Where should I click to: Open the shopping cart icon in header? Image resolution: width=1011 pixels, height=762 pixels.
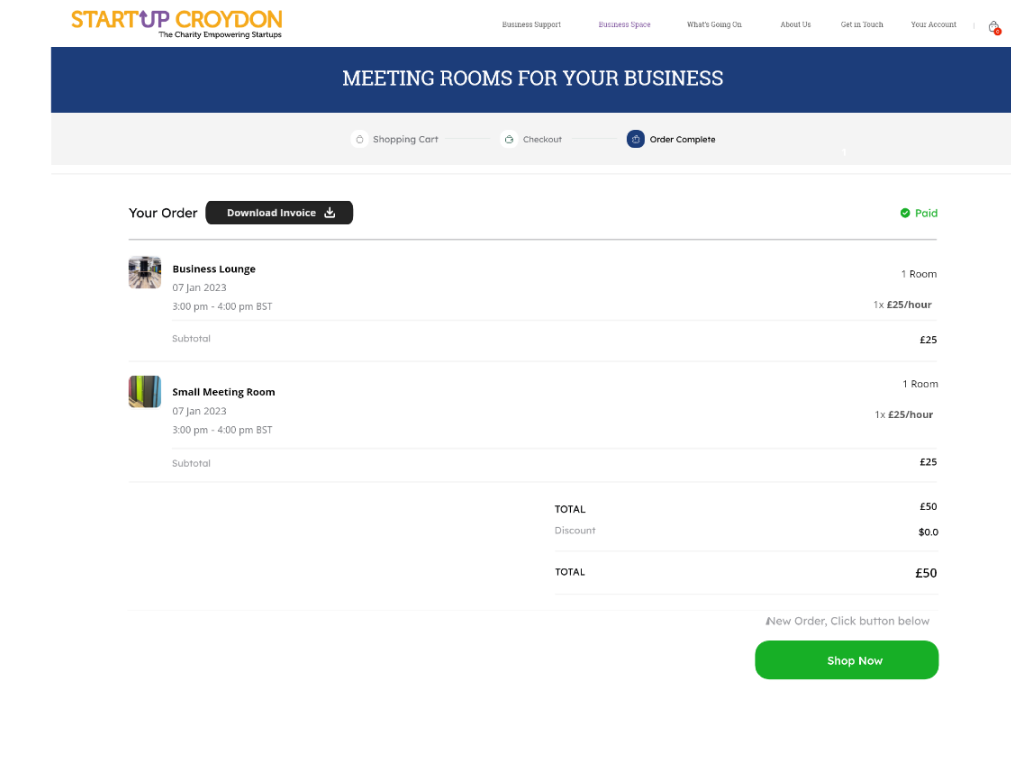(994, 26)
